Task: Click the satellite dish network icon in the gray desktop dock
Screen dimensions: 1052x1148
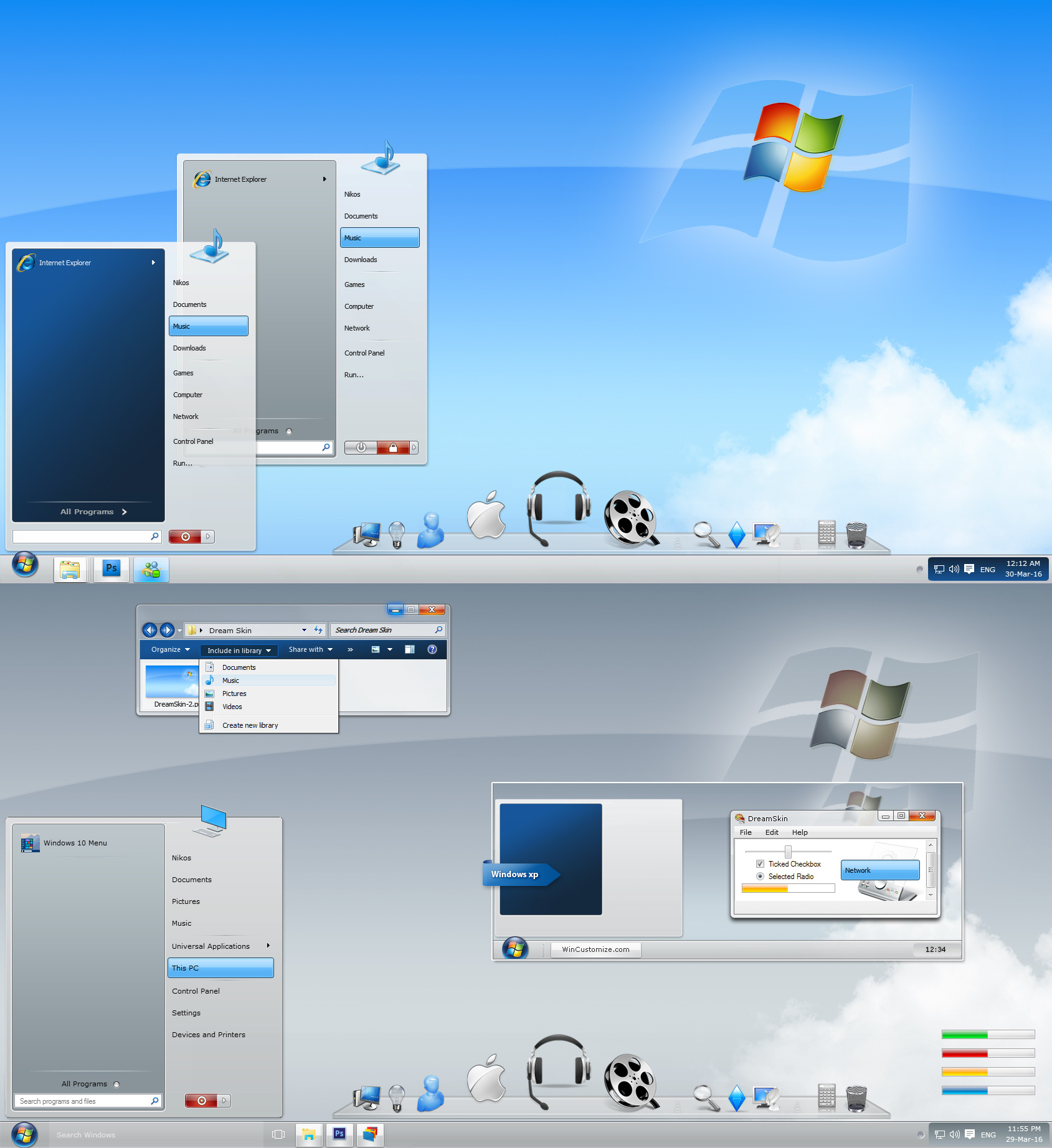Action: point(767,1098)
